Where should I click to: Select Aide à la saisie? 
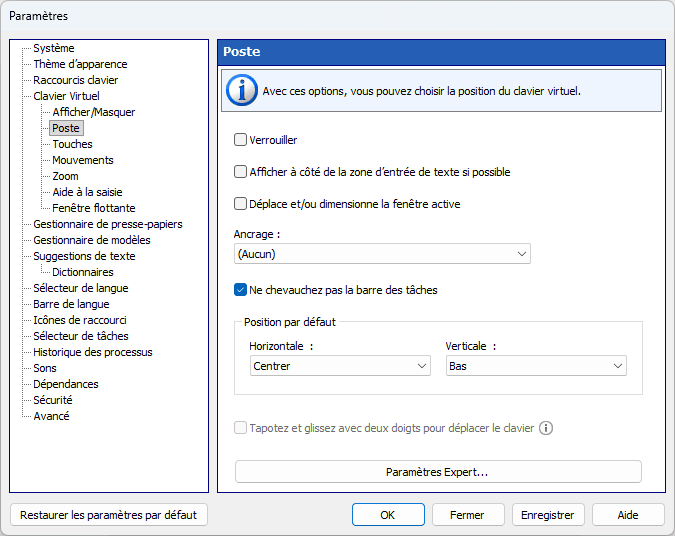87,192
